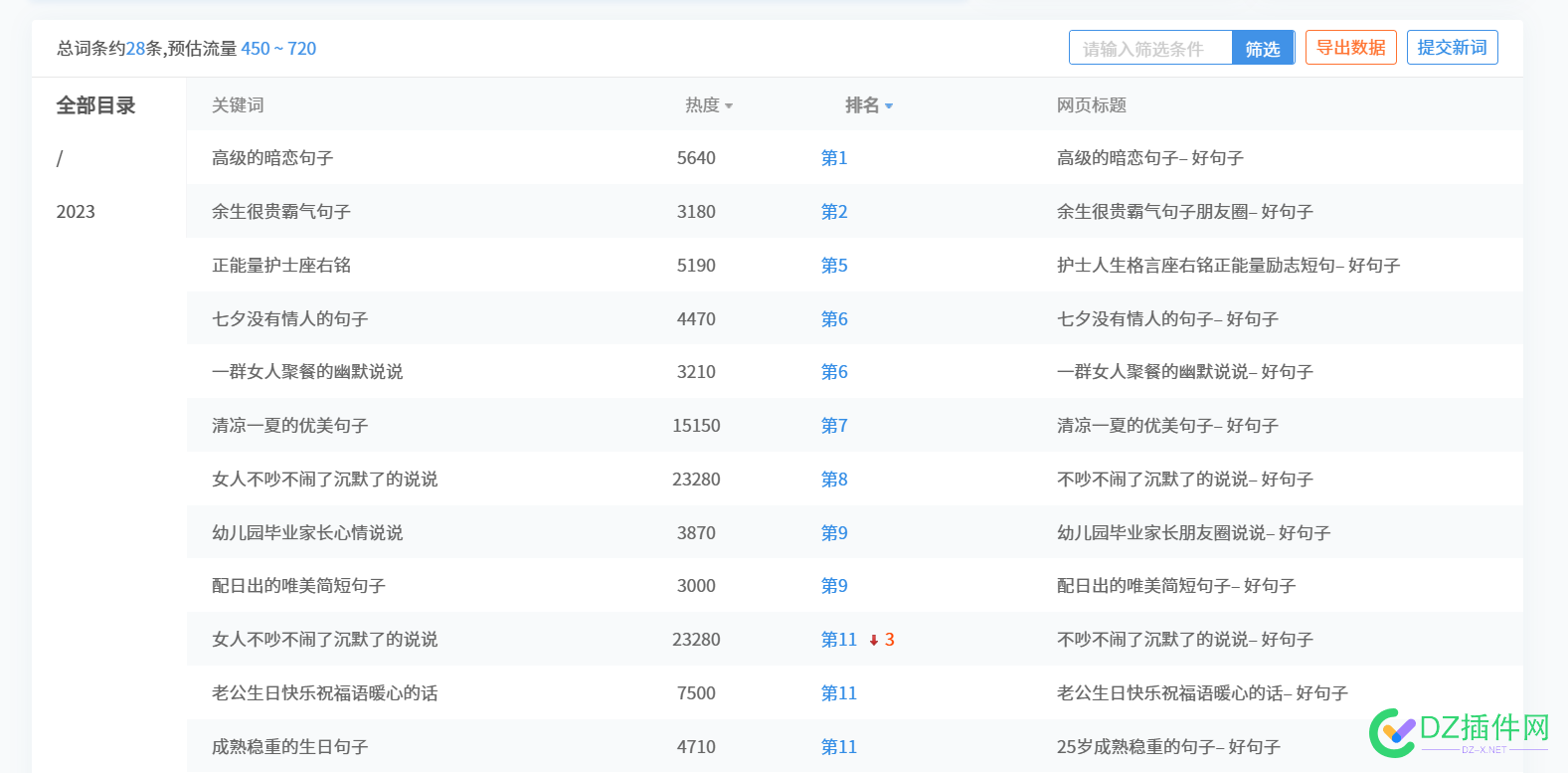Click rank 第6 in 七夕 row
Viewport: 1568px width, 773px height.
coord(834,319)
